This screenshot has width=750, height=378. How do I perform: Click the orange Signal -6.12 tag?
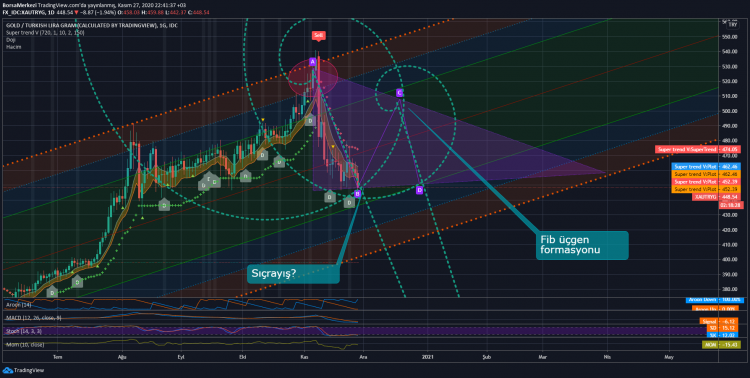click(x=719, y=322)
